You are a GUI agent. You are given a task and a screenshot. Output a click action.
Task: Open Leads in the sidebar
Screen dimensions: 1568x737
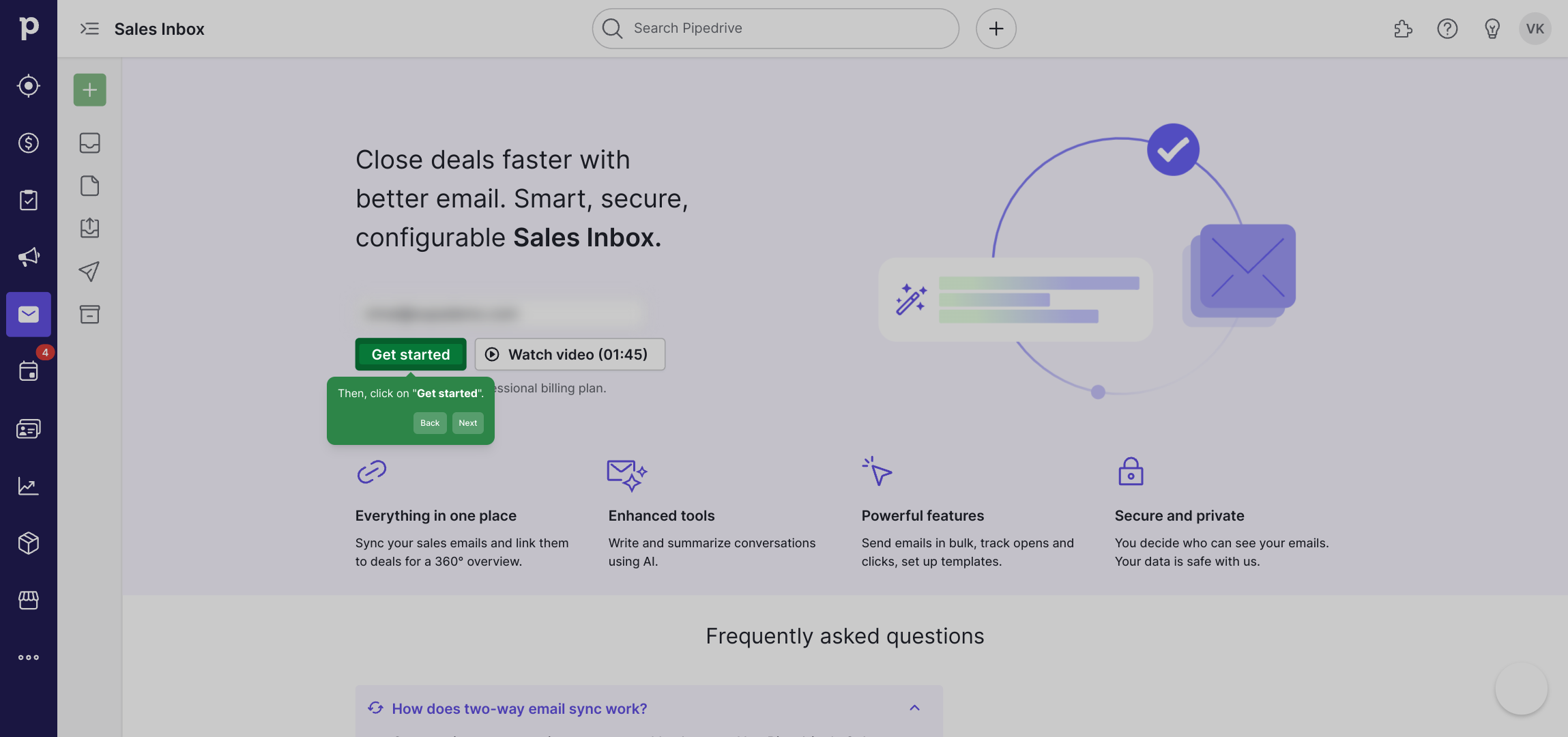pos(29,86)
